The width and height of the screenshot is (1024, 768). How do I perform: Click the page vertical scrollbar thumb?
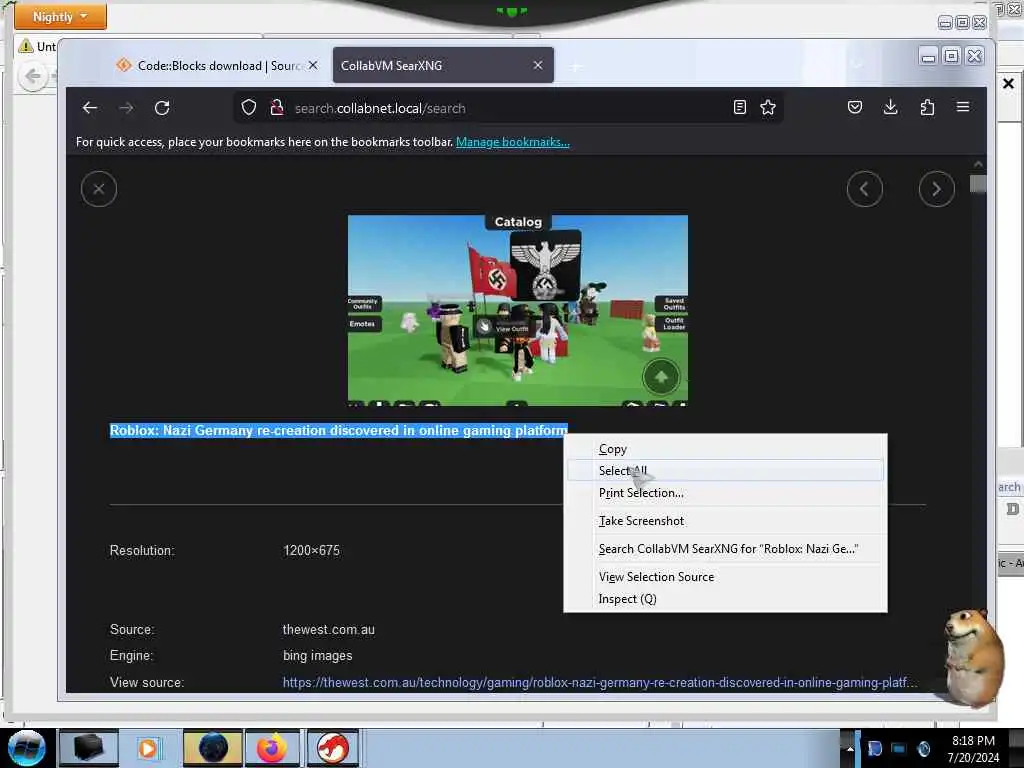(x=978, y=184)
